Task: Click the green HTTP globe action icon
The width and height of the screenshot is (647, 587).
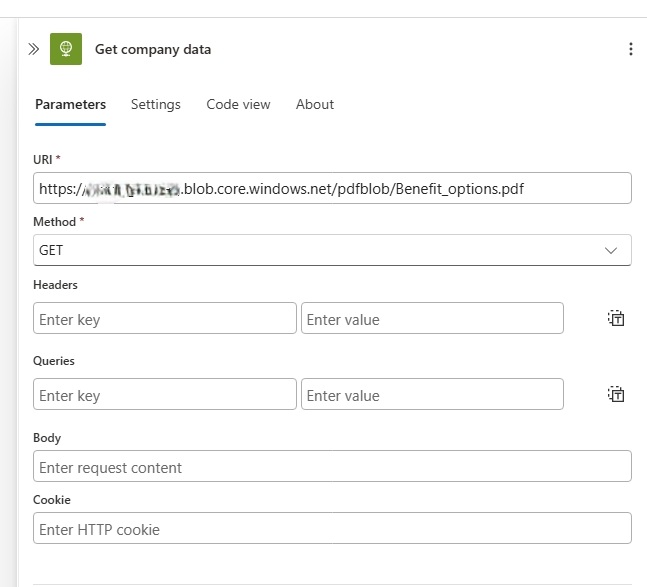Action: coord(66,49)
